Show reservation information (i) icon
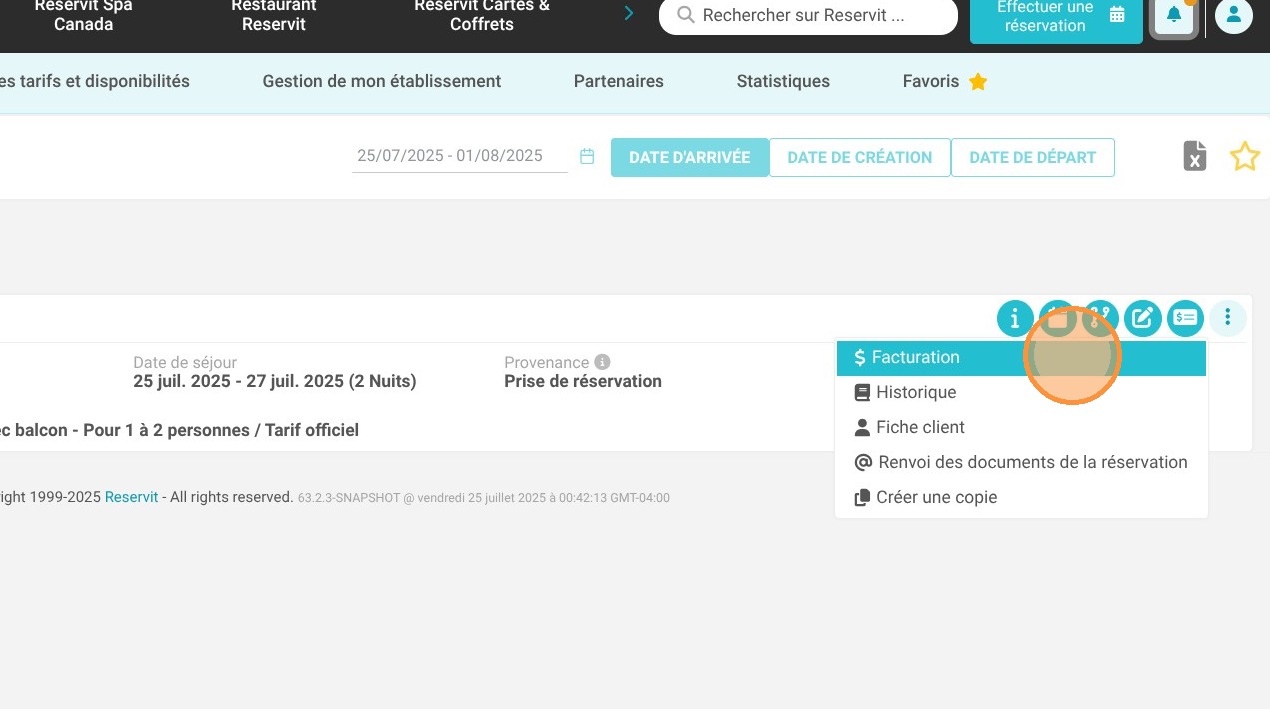Image resolution: width=1270 pixels, height=709 pixels. 1015,319
